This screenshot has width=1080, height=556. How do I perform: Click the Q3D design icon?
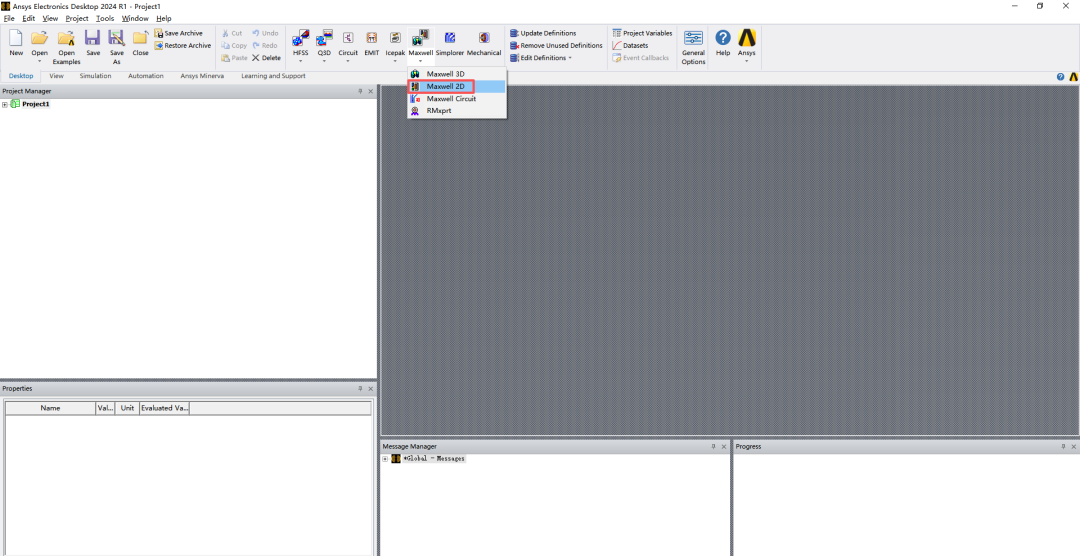pos(324,38)
